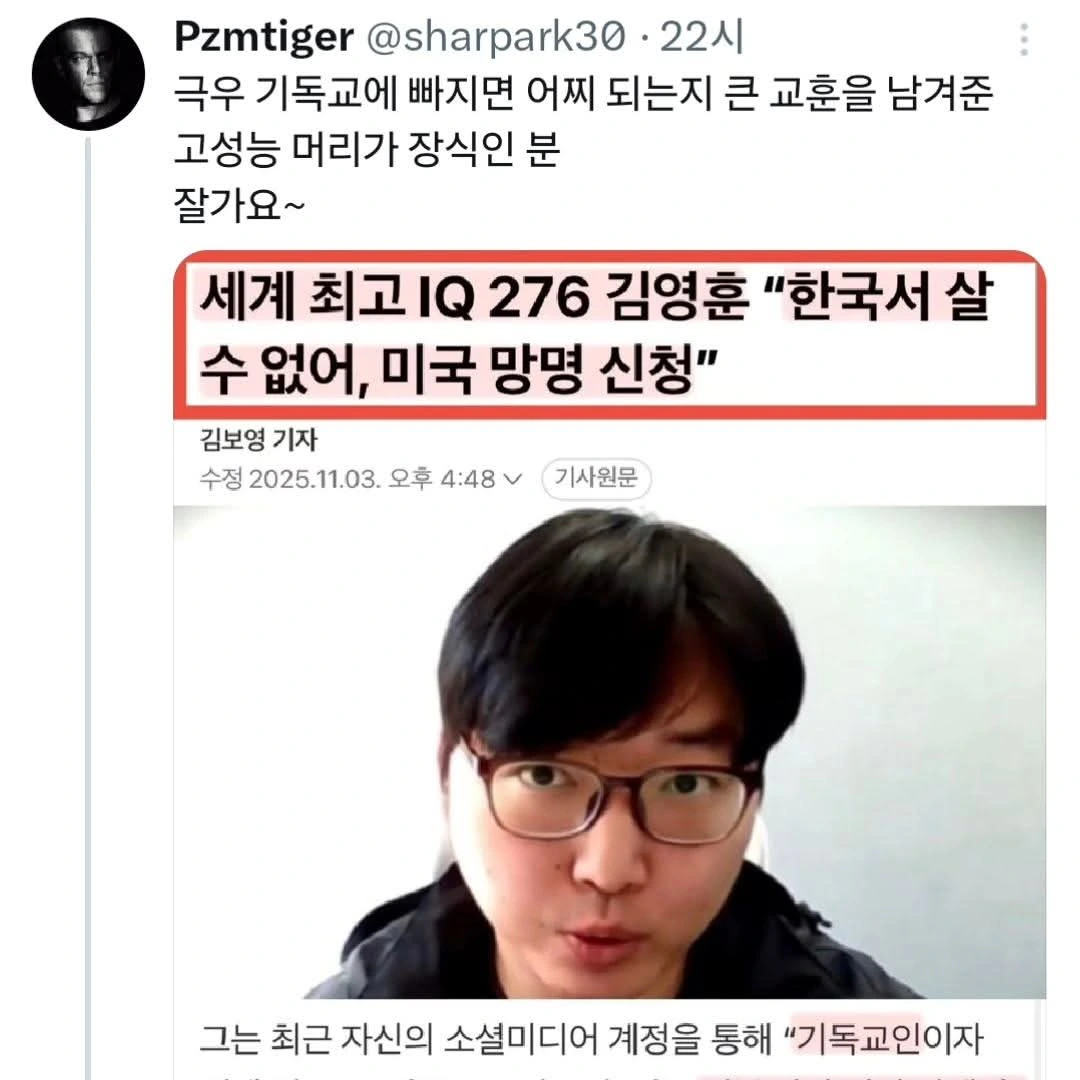1080x1080 pixels.
Task: Click the vertical thread line below the avatar
Action: point(88,608)
